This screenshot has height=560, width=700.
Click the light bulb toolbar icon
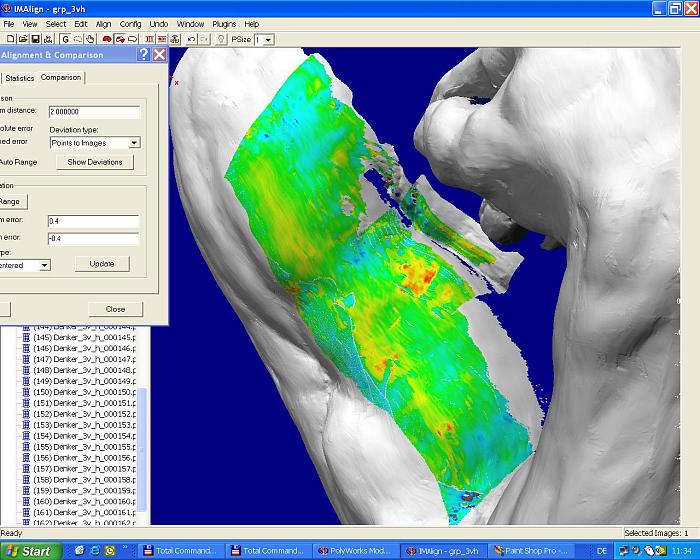[x=220, y=39]
